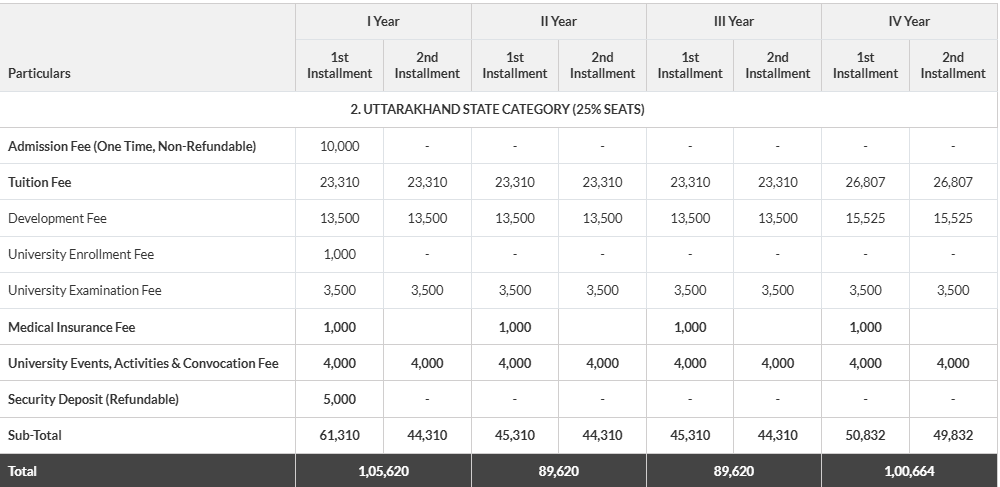Select the 50,832 sub-total in IV Year

[x=865, y=435]
